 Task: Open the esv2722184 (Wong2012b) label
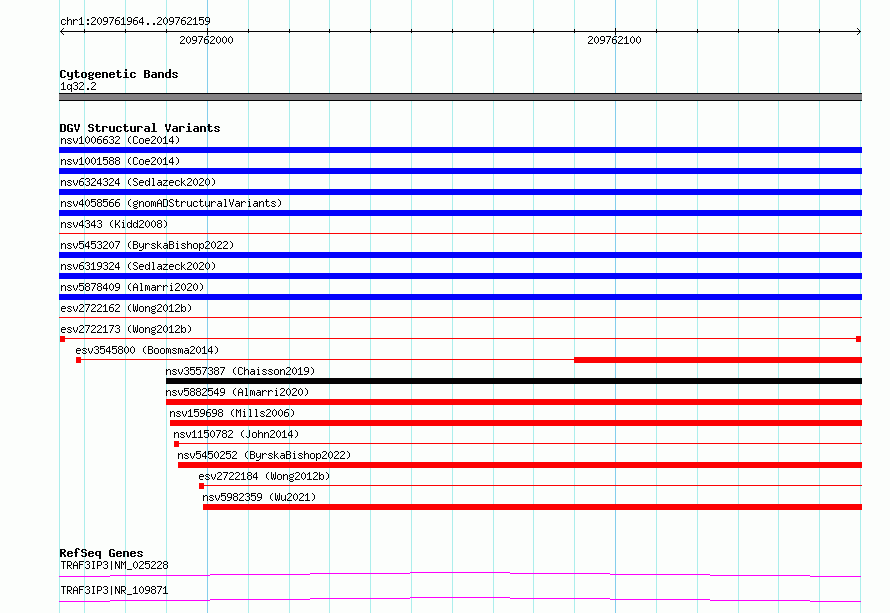(264, 476)
